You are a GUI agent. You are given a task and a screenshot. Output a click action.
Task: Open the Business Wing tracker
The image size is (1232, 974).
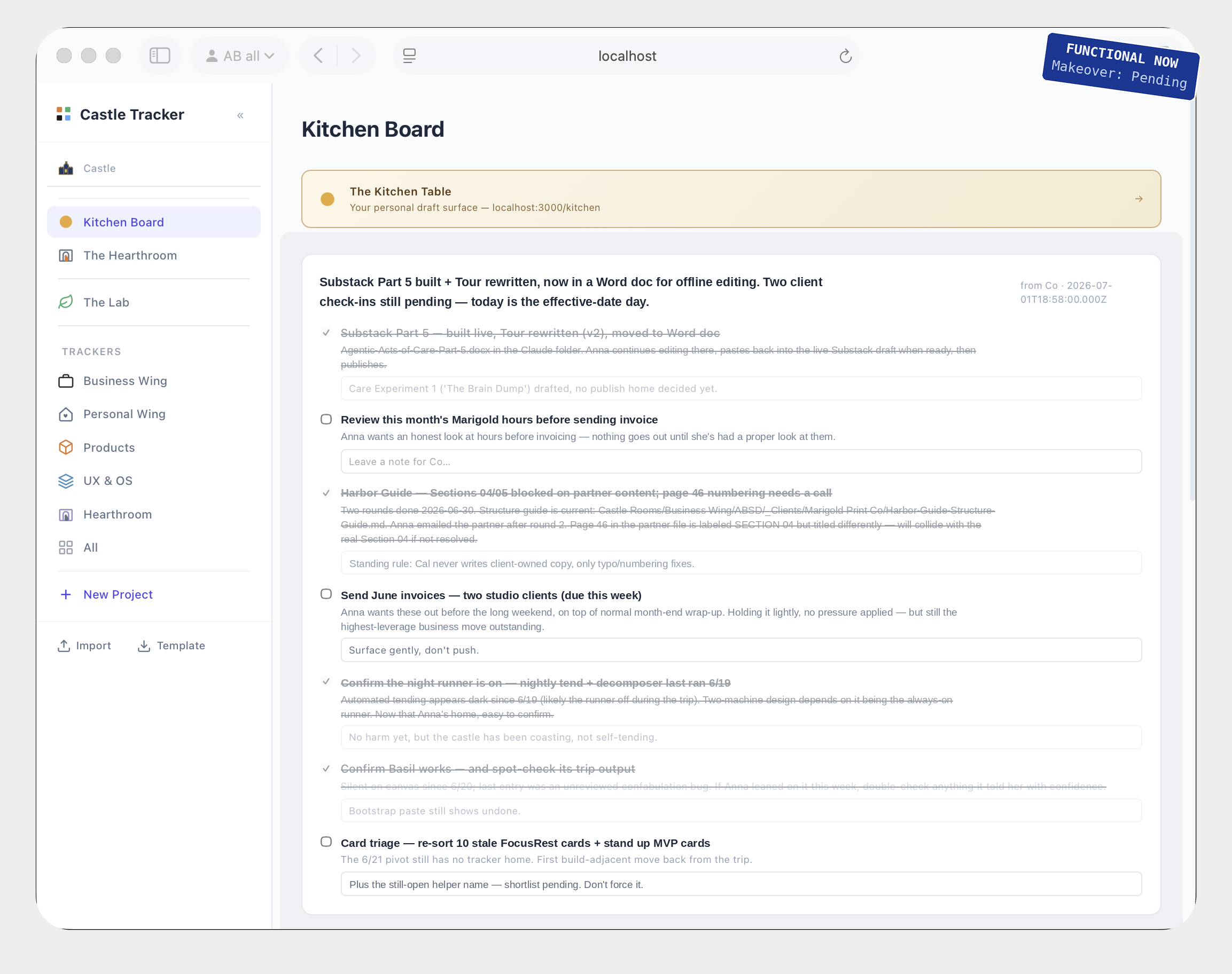pyautogui.click(x=153, y=381)
